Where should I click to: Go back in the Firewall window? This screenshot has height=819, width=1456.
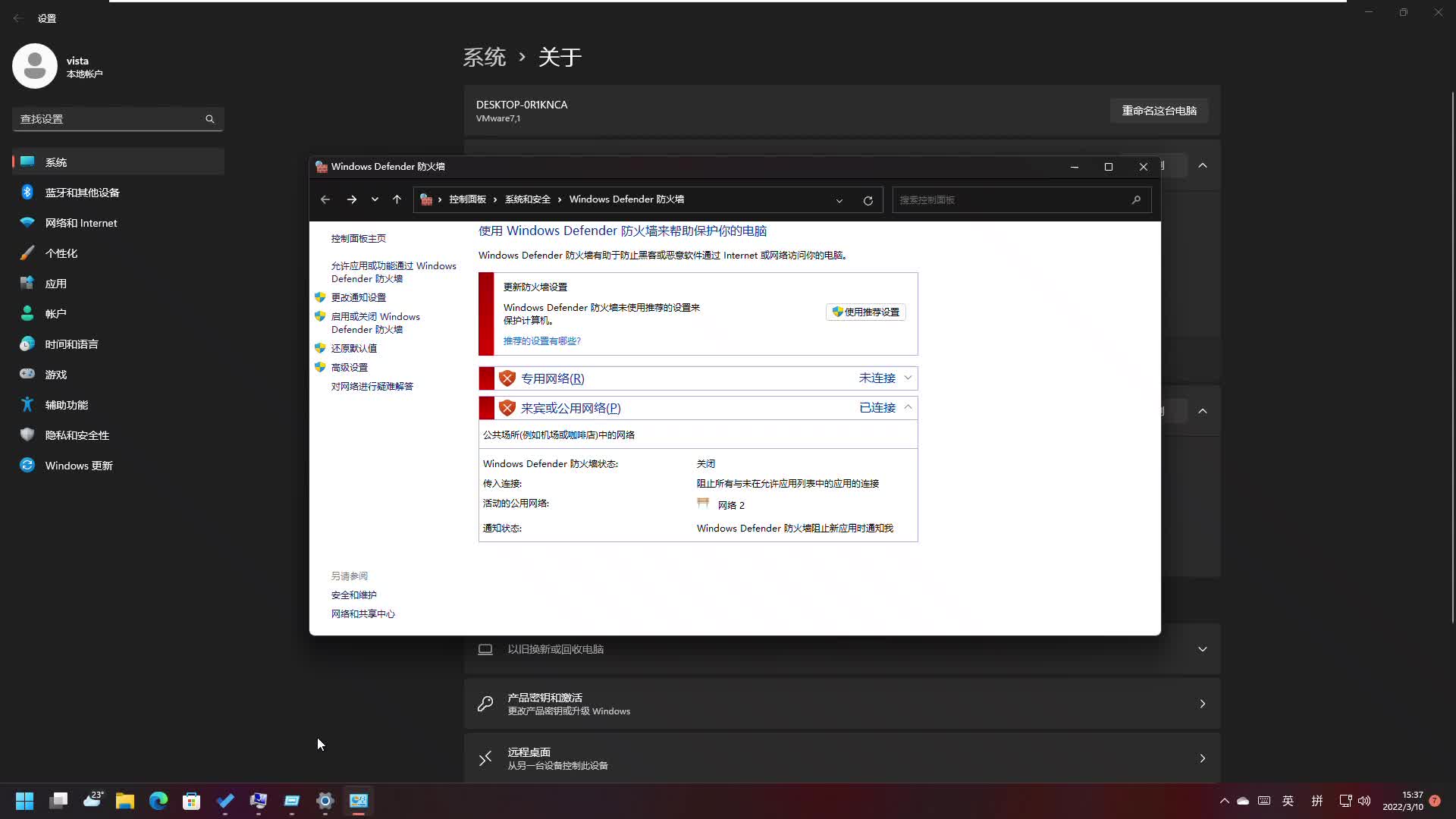click(325, 199)
